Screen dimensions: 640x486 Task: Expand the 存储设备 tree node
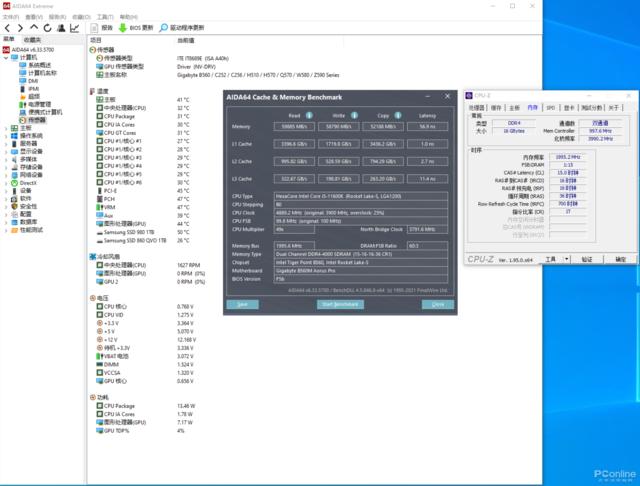point(6,167)
